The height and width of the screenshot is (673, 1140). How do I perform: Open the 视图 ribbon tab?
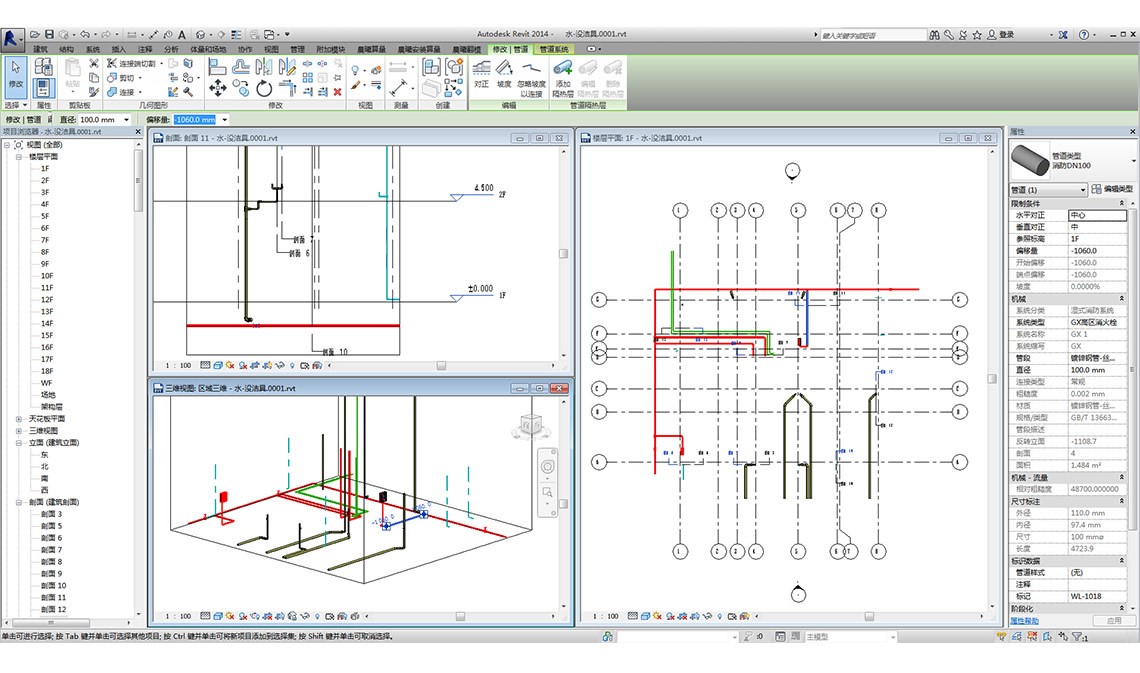tap(271, 49)
